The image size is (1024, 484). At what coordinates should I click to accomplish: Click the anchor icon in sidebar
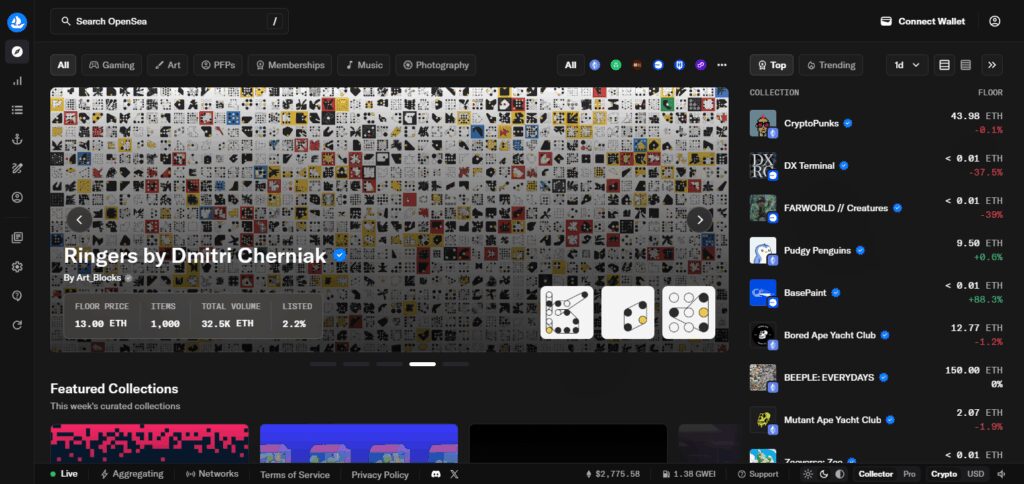click(x=17, y=139)
